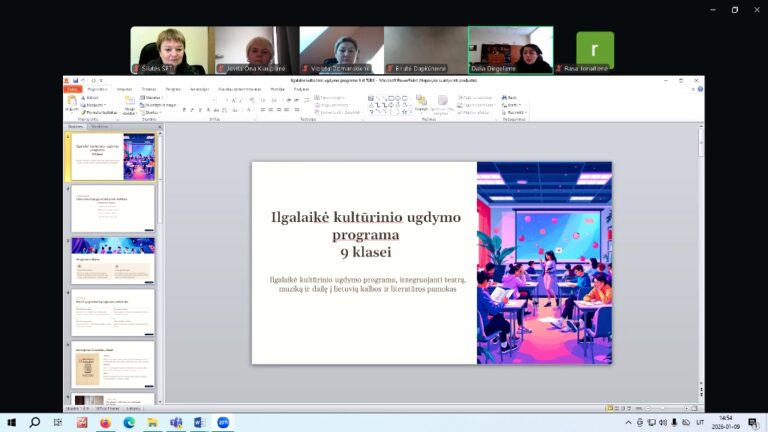Switch to the Design ribbon tab
This screenshot has width=768, height=432.
149,89
